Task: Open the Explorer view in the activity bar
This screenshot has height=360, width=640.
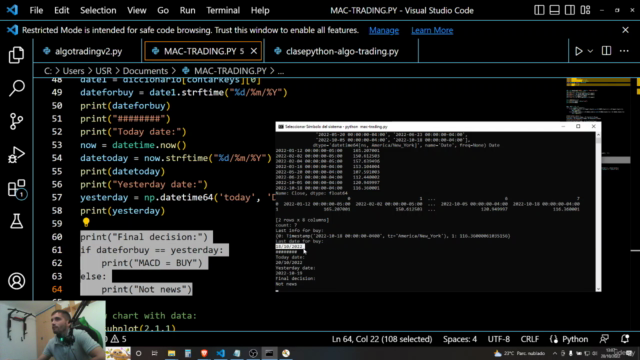Action: pyautogui.click(x=16, y=55)
